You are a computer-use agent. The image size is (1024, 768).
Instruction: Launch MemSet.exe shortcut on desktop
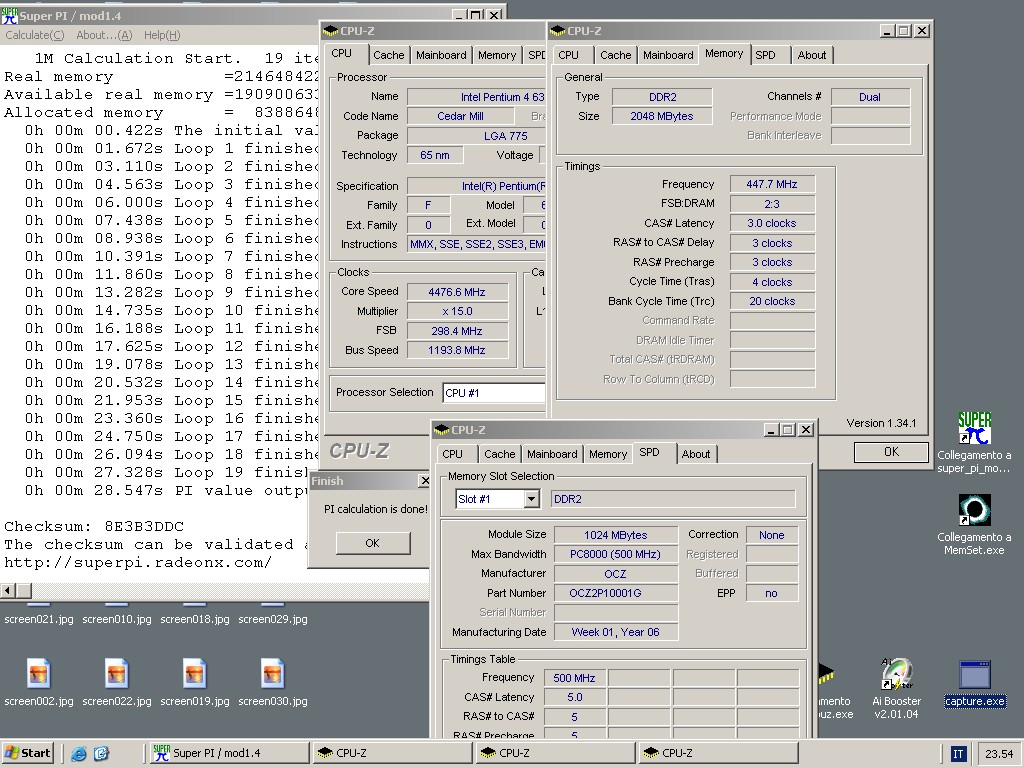point(974,509)
